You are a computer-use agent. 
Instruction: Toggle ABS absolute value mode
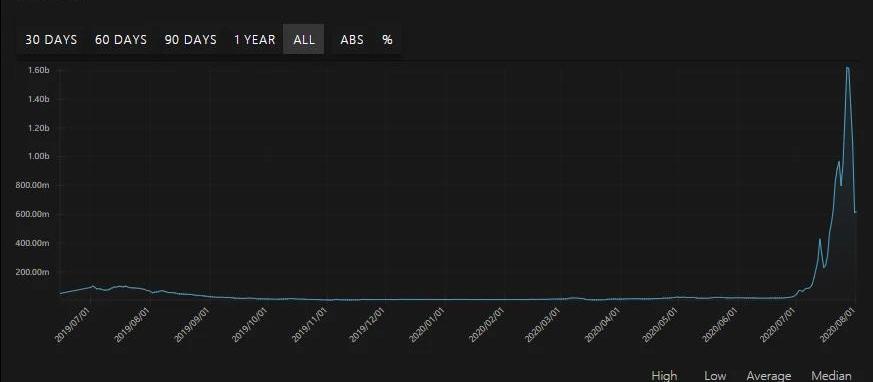[352, 40]
